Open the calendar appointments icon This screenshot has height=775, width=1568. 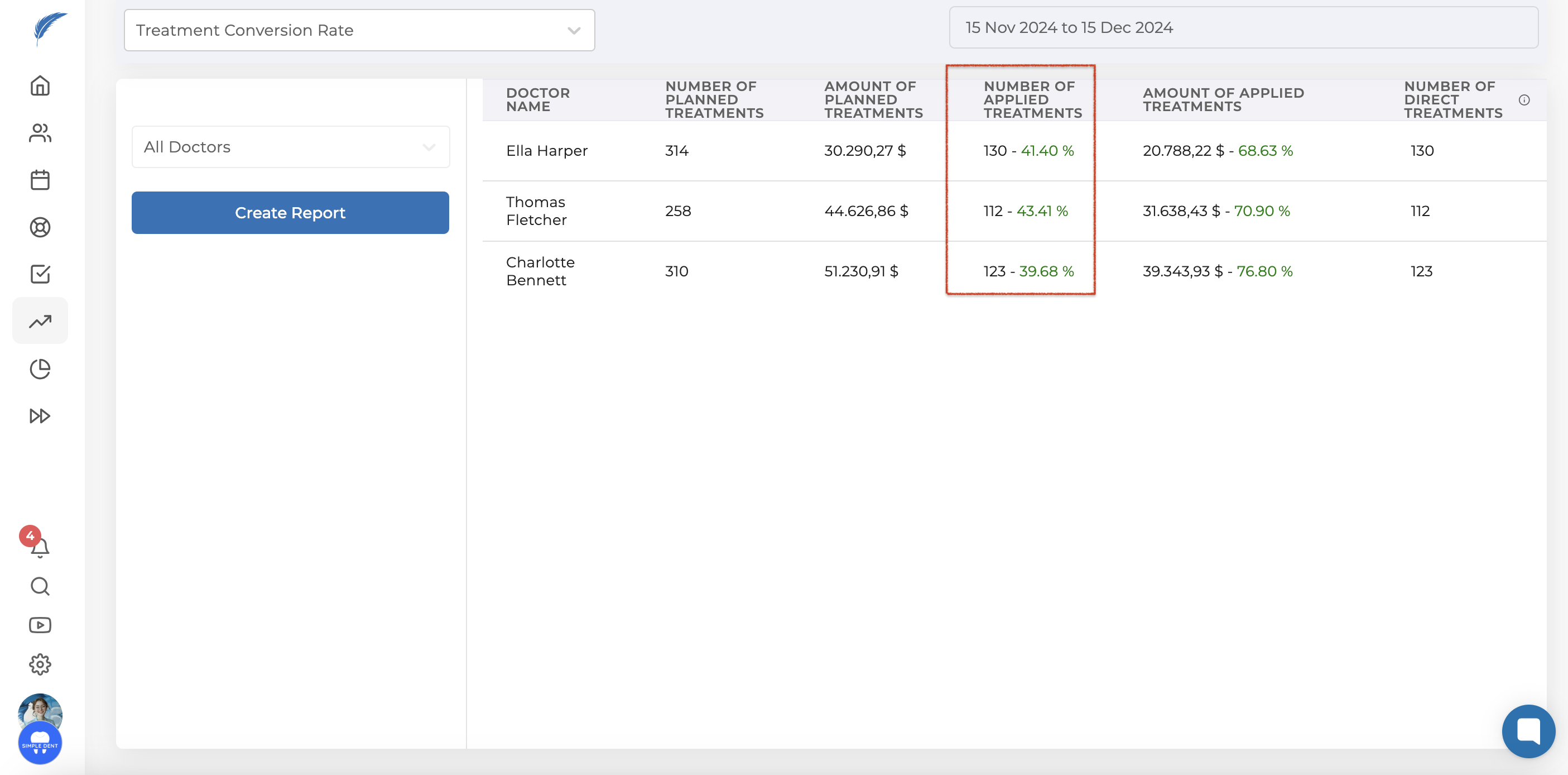(40, 180)
